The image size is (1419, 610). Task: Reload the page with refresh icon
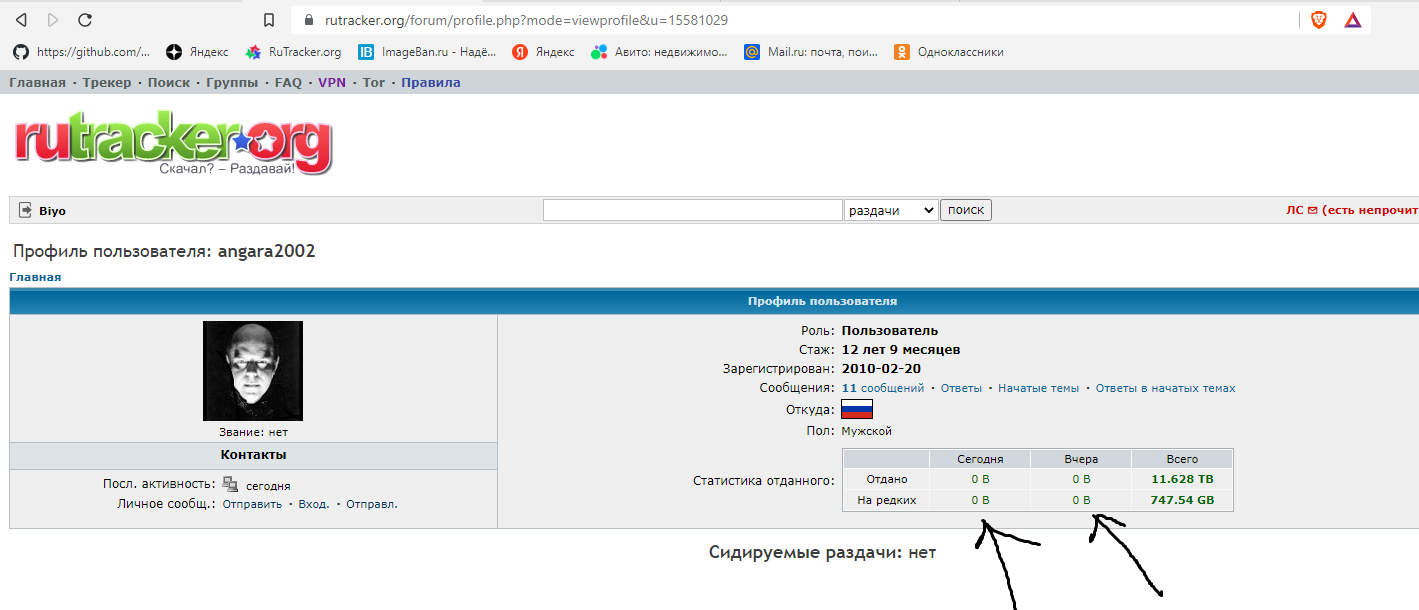click(x=85, y=20)
